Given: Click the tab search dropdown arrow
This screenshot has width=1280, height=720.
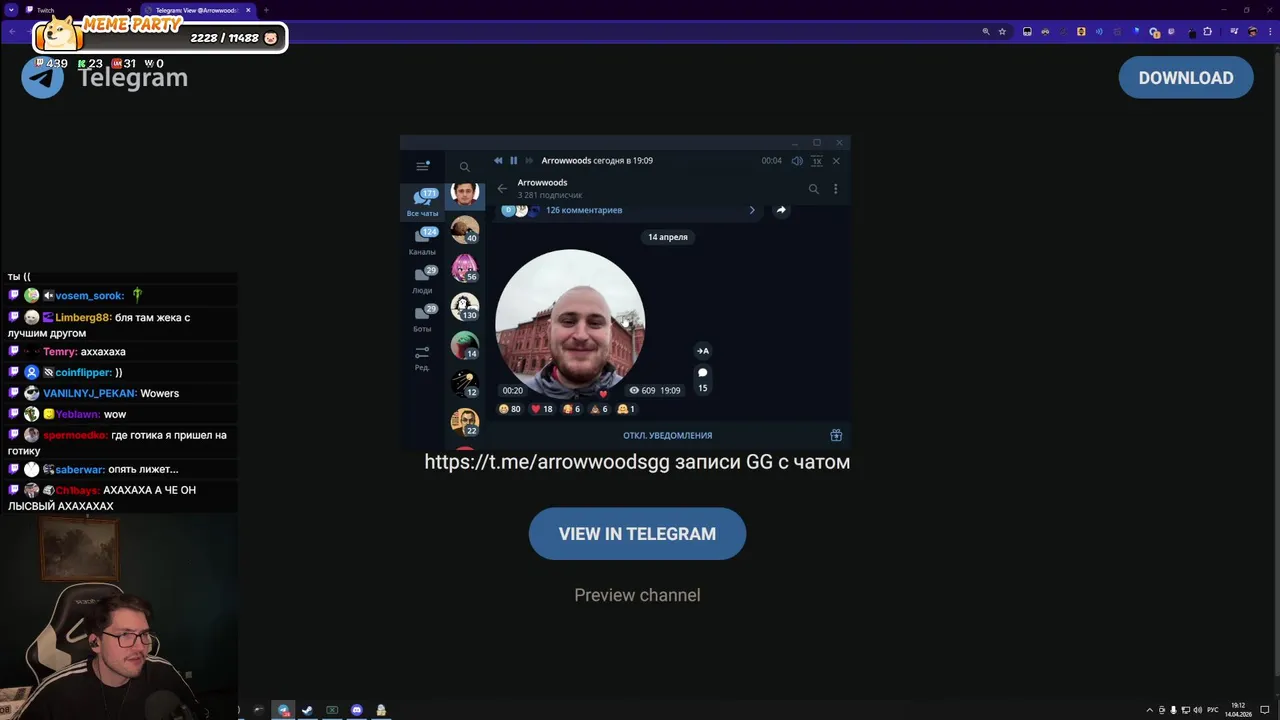Looking at the screenshot, I should click(11, 10).
